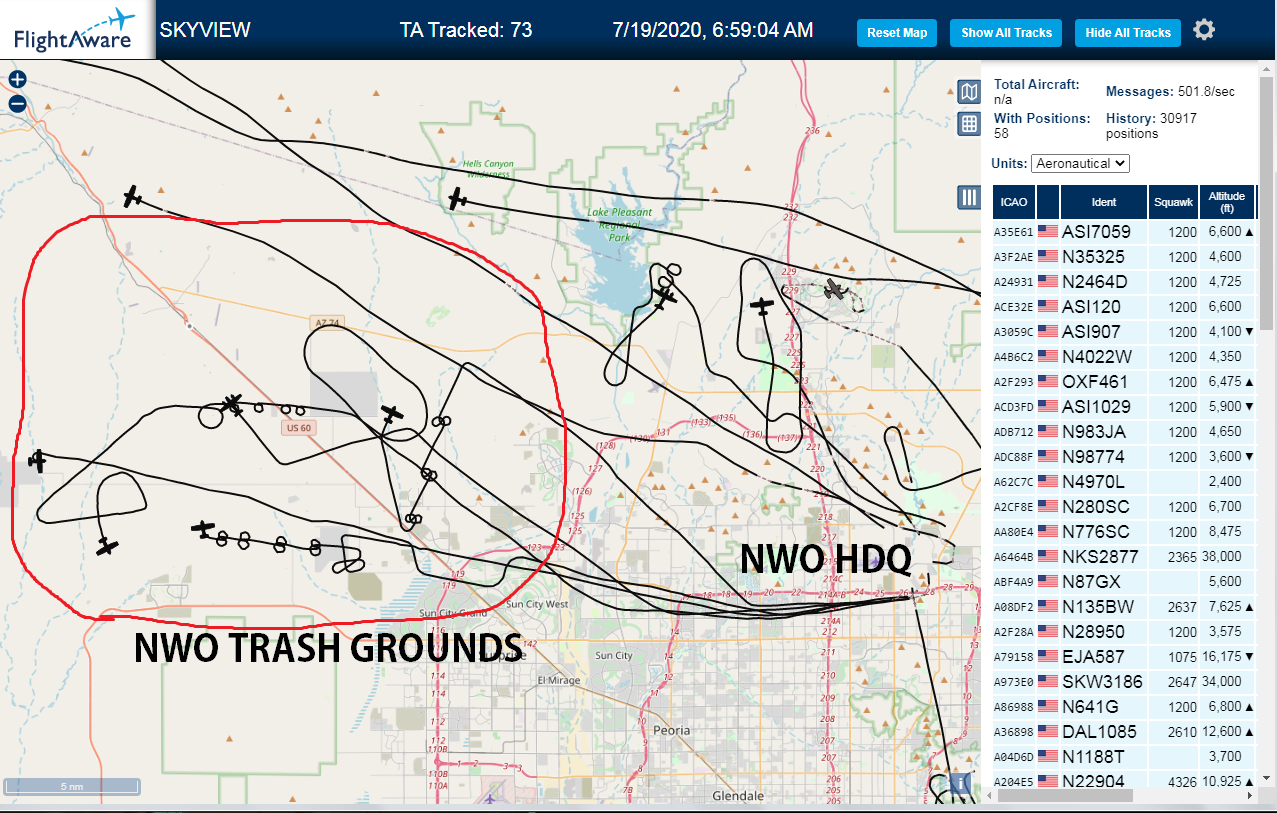Viewport: 1277px width, 813px height.
Task: Select the aircraft icon over Lake Pleasant
Action: tap(665, 296)
